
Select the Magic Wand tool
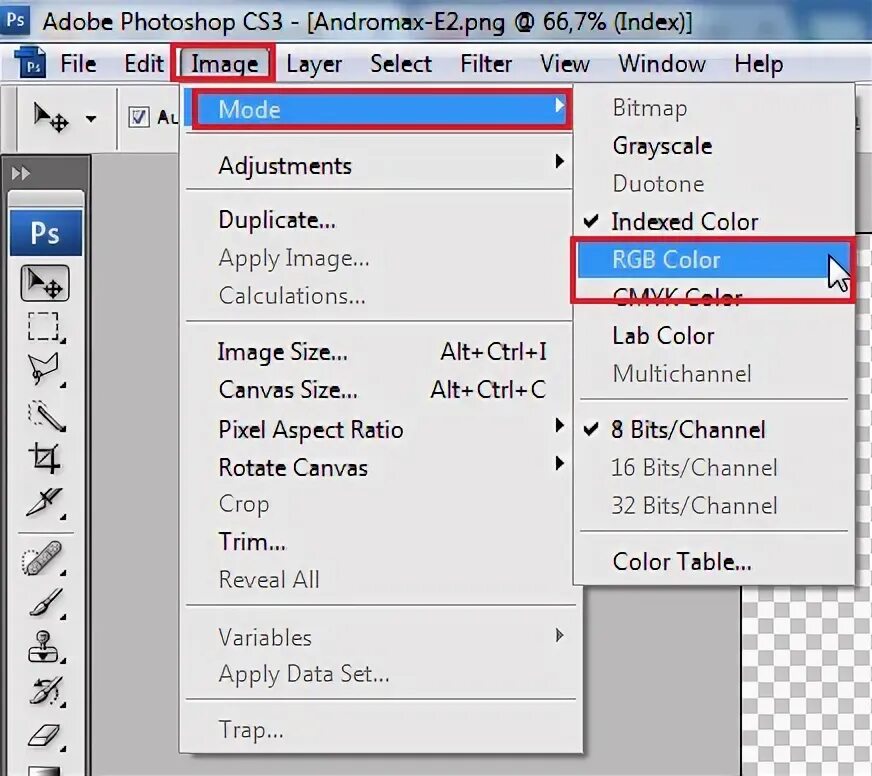point(46,415)
